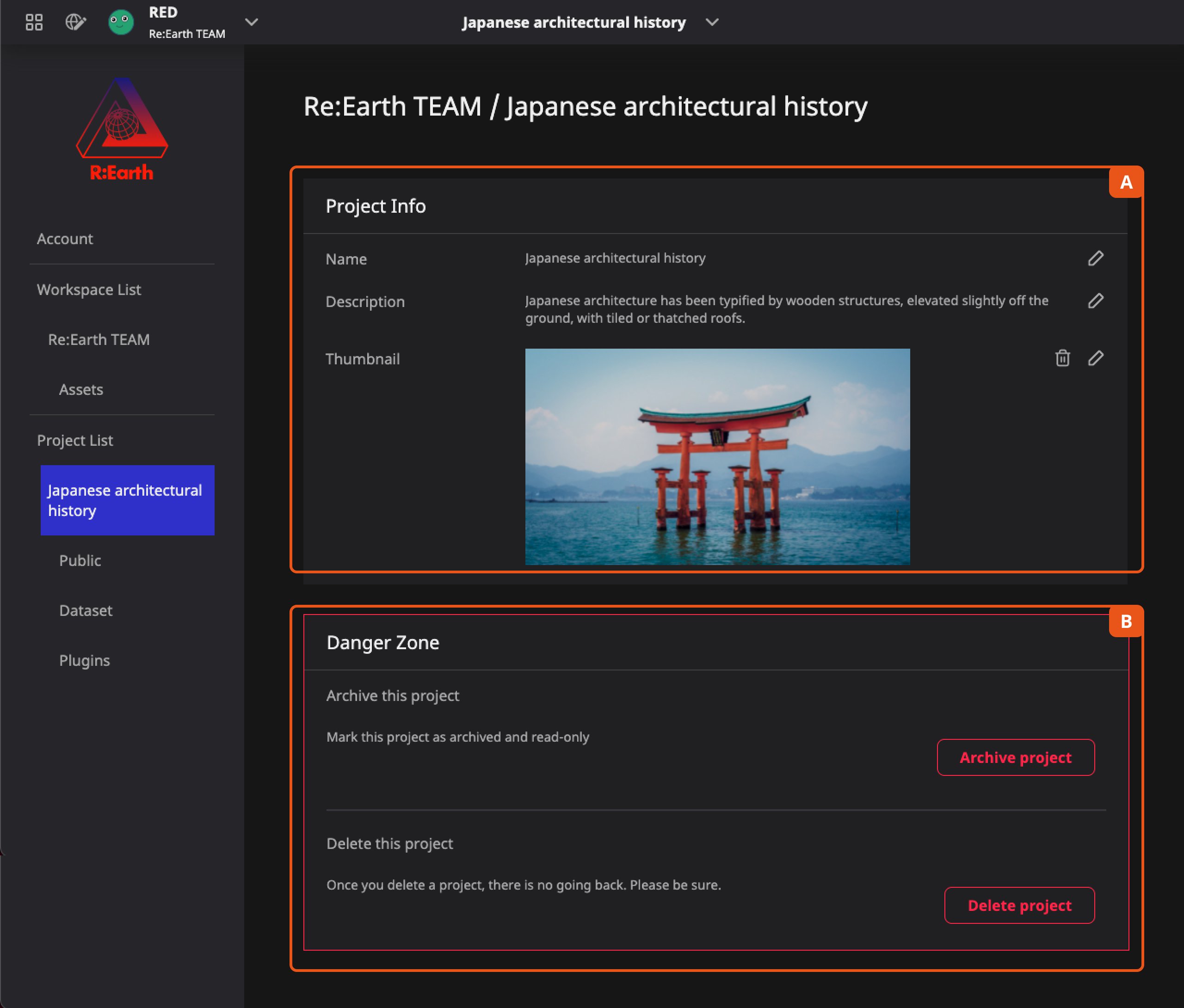Screen dimensions: 1184x1008
Task: Select the Workspace List menu item
Action: (x=88, y=288)
